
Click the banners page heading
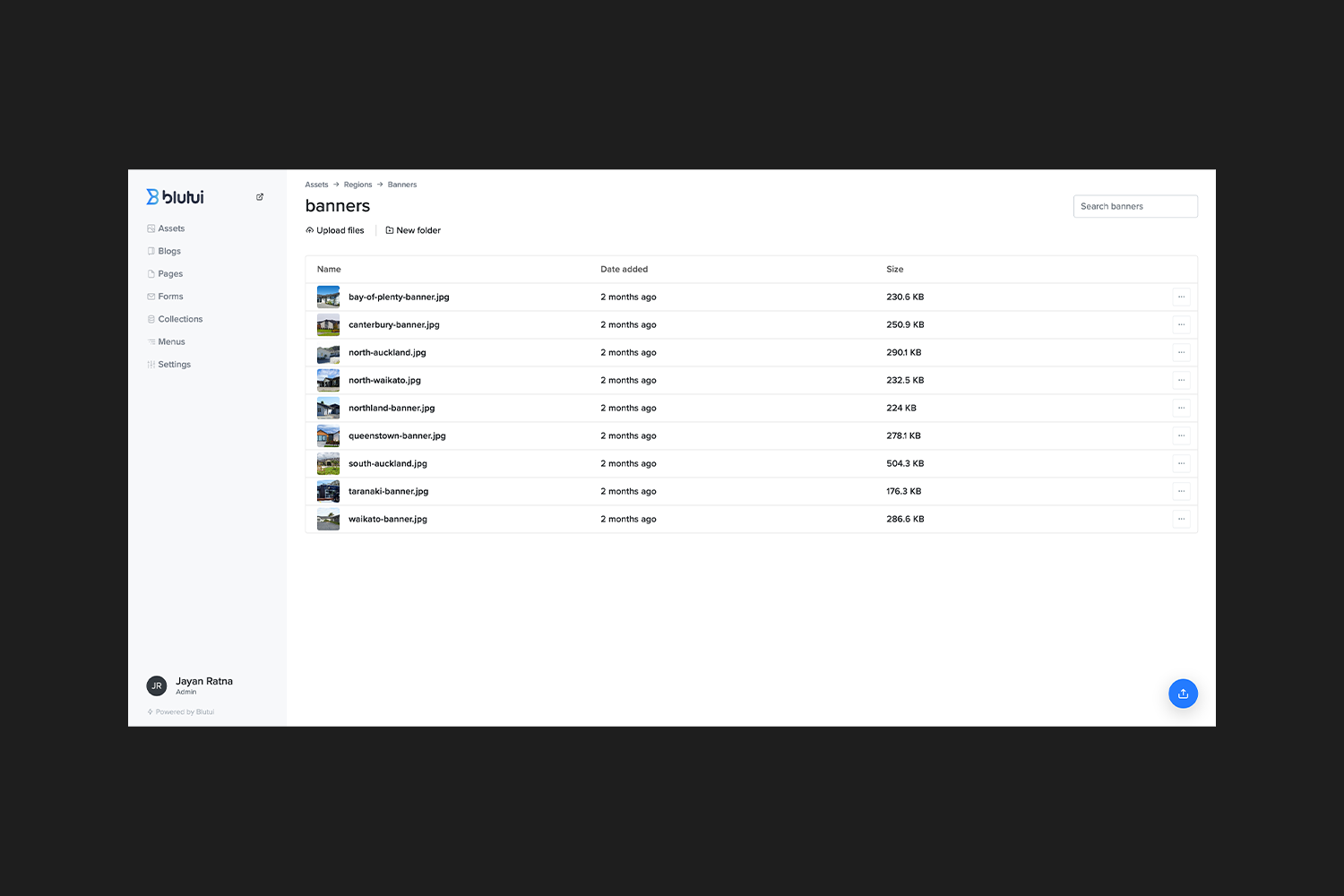click(338, 206)
